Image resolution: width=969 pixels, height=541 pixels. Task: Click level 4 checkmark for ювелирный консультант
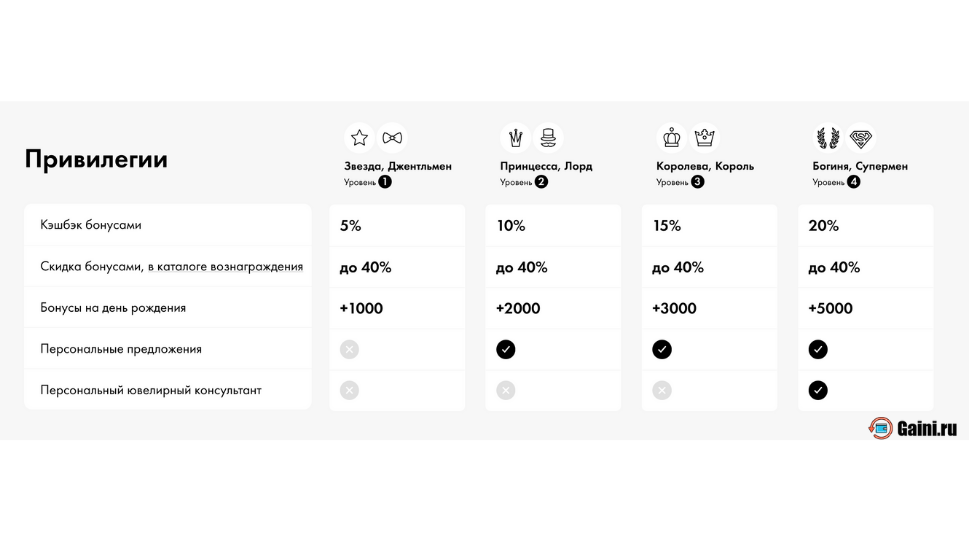[x=818, y=390]
